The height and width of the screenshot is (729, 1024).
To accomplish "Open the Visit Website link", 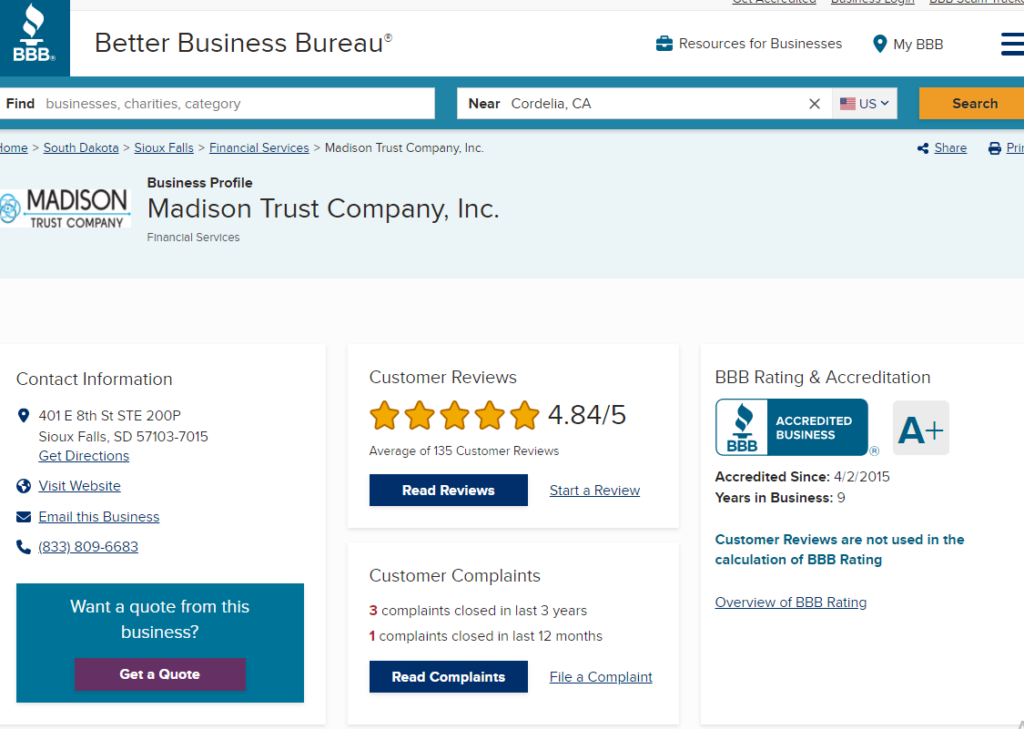I will coord(80,486).
